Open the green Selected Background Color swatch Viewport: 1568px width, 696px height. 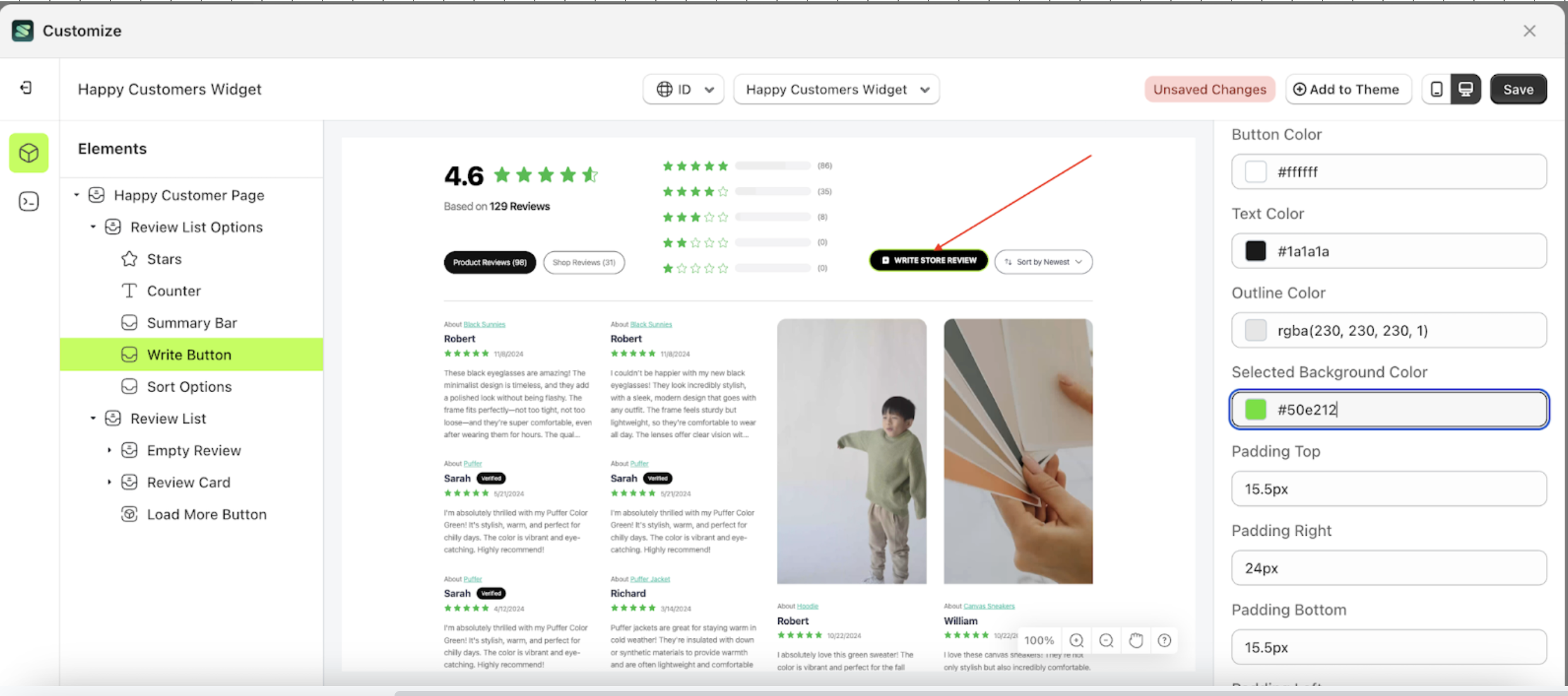[1256, 409]
